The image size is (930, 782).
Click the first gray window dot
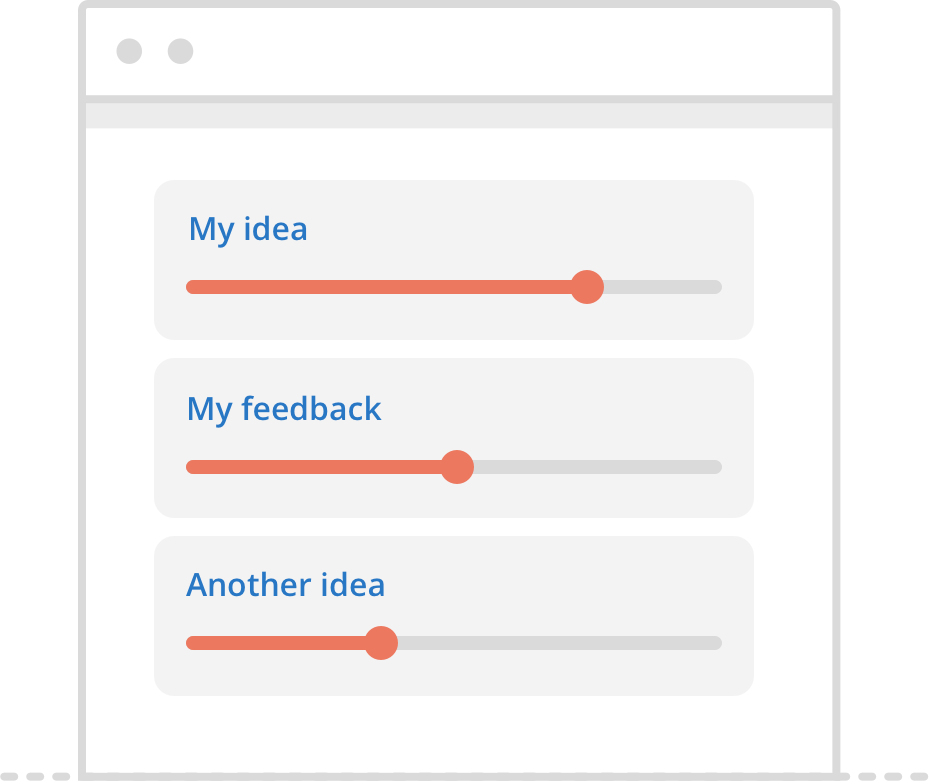(x=129, y=51)
